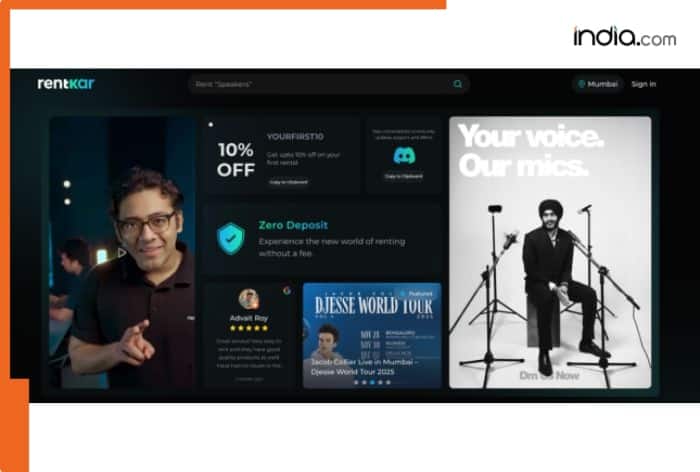The height and width of the screenshot is (472, 700).
Task: Copy the YOURFIRST10 coupon to clipboard
Action: click(288, 182)
